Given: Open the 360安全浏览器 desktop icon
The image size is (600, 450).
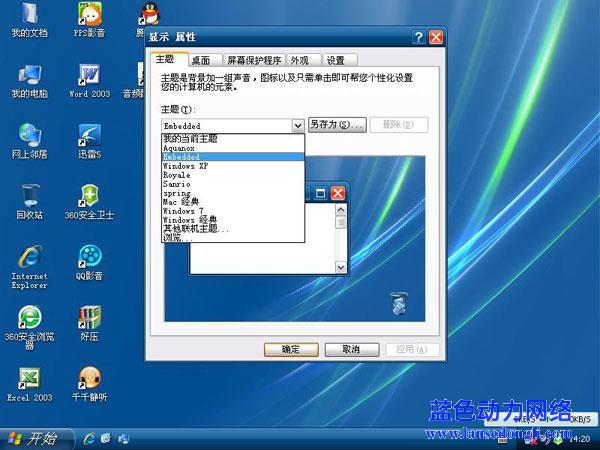Looking at the screenshot, I should pos(29,328).
